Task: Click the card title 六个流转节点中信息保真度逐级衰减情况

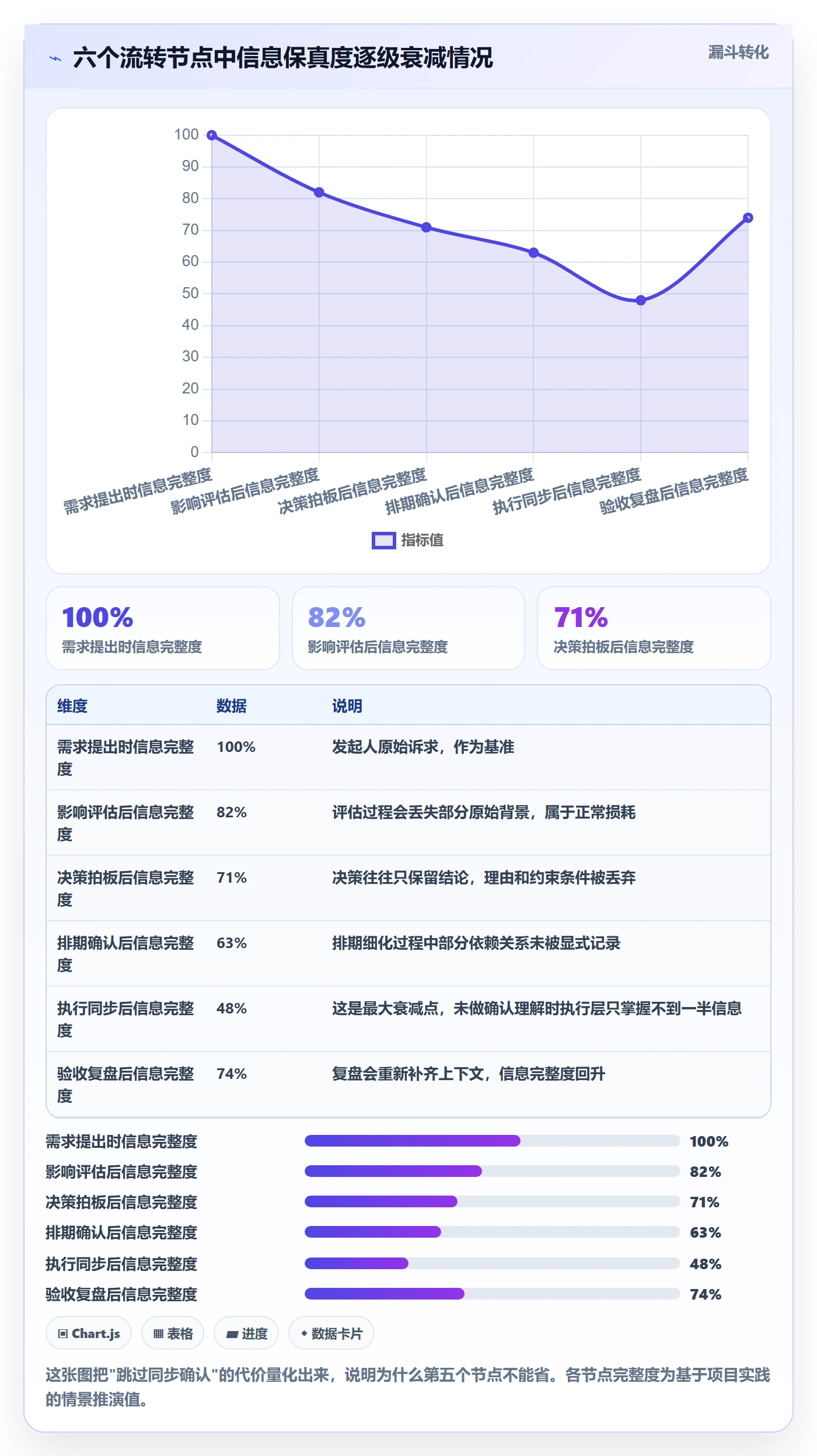Action: click(x=283, y=58)
